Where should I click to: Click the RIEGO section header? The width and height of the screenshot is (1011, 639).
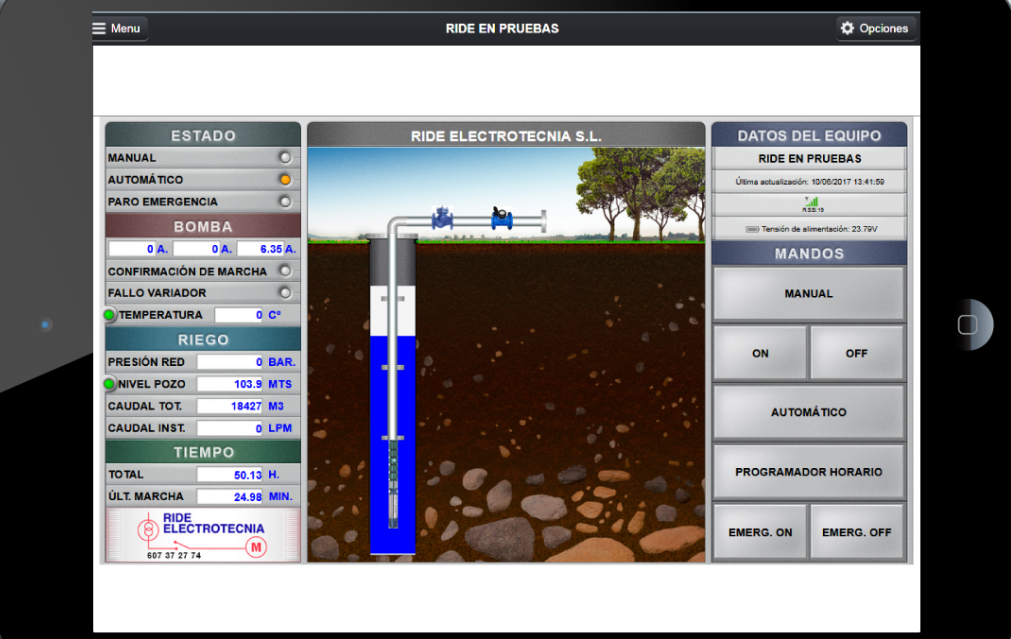coord(203,339)
